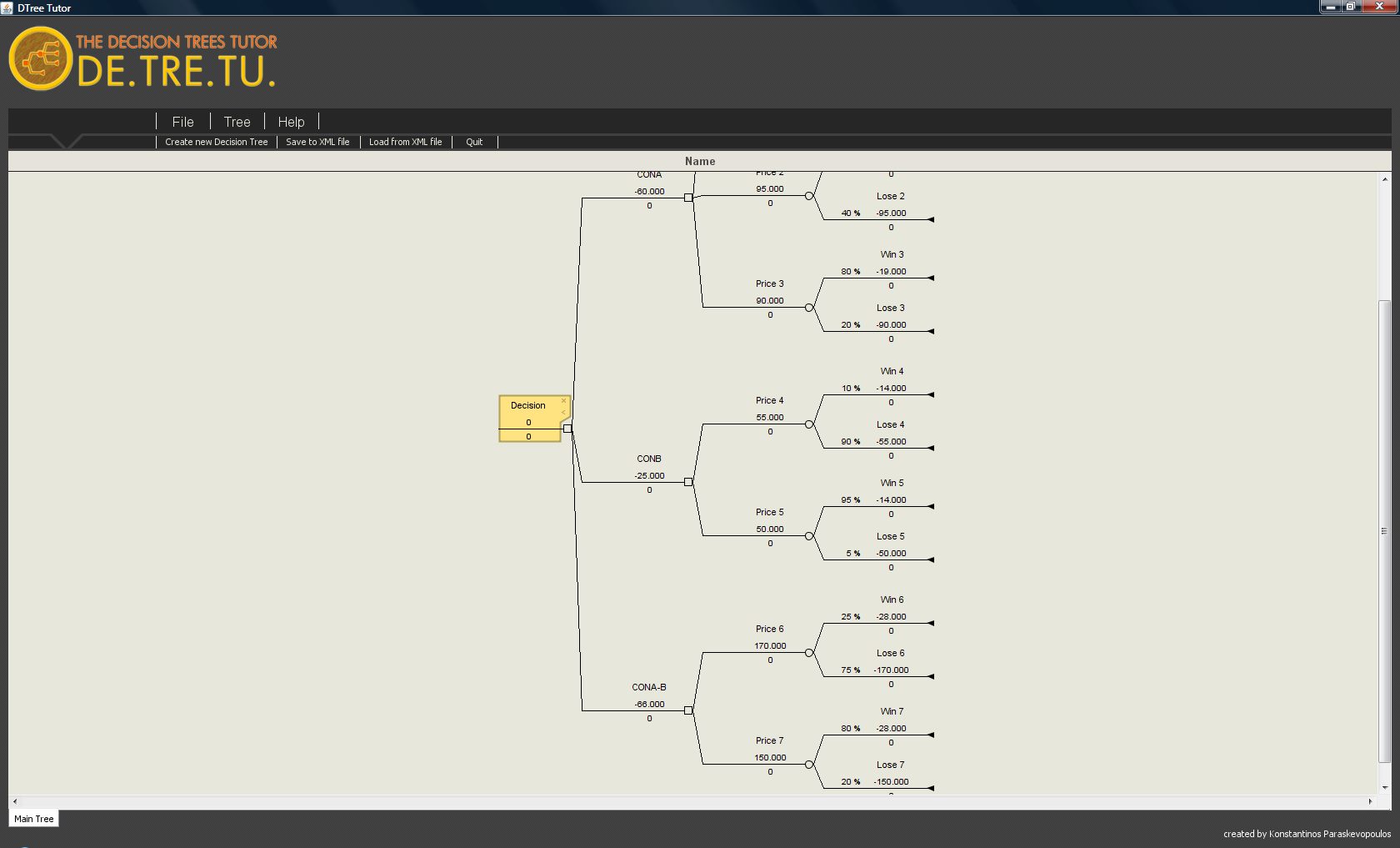Click the Lose 5 terminal triangle

pyautogui.click(x=931, y=559)
